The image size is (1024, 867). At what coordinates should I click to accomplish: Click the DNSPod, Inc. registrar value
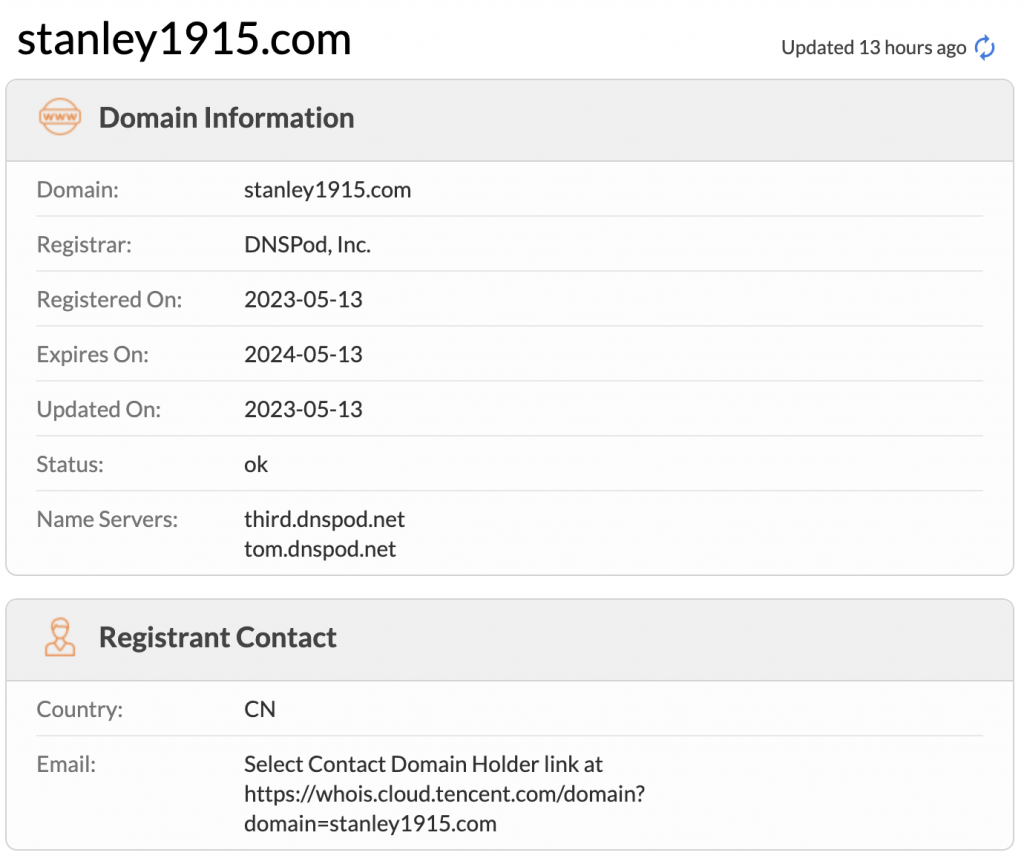pyautogui.click(x=307, y=245)
